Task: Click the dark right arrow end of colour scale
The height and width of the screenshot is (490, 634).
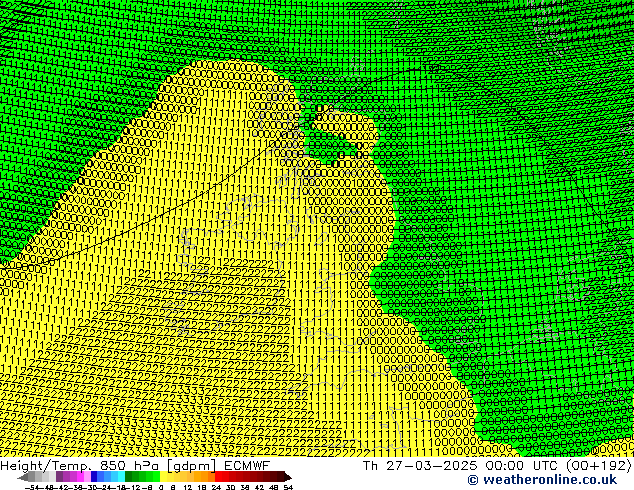Action: 287,477
